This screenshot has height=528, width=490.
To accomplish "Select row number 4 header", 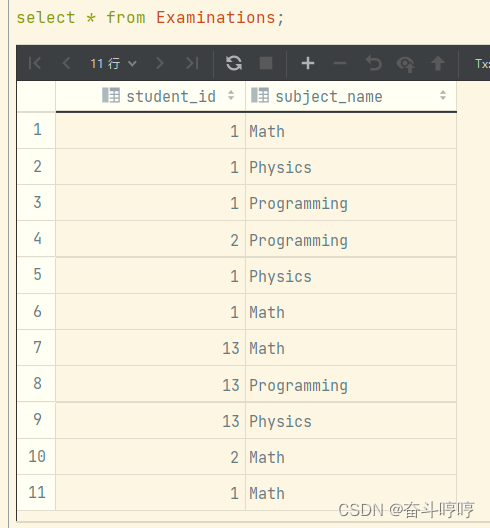I will (36, 239).
